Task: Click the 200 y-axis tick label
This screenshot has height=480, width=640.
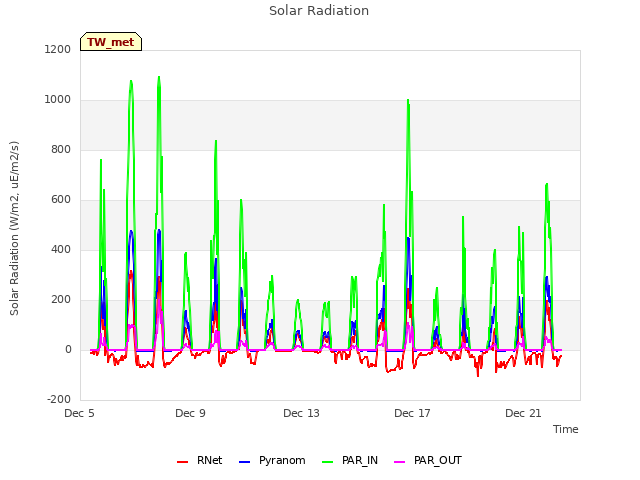Action: pos(61,300)
